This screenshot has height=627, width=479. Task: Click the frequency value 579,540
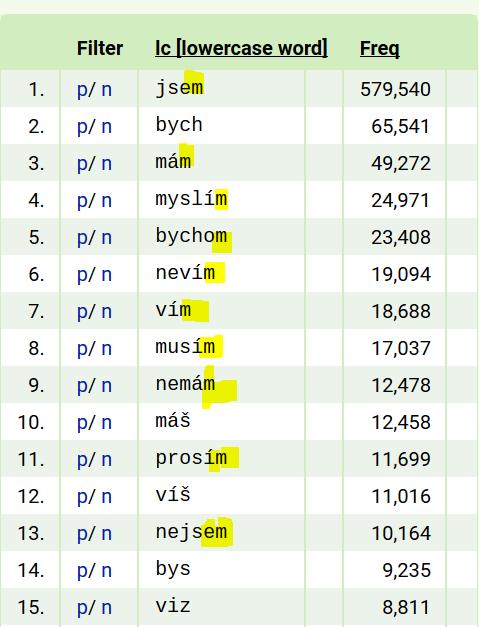point(395,90)
